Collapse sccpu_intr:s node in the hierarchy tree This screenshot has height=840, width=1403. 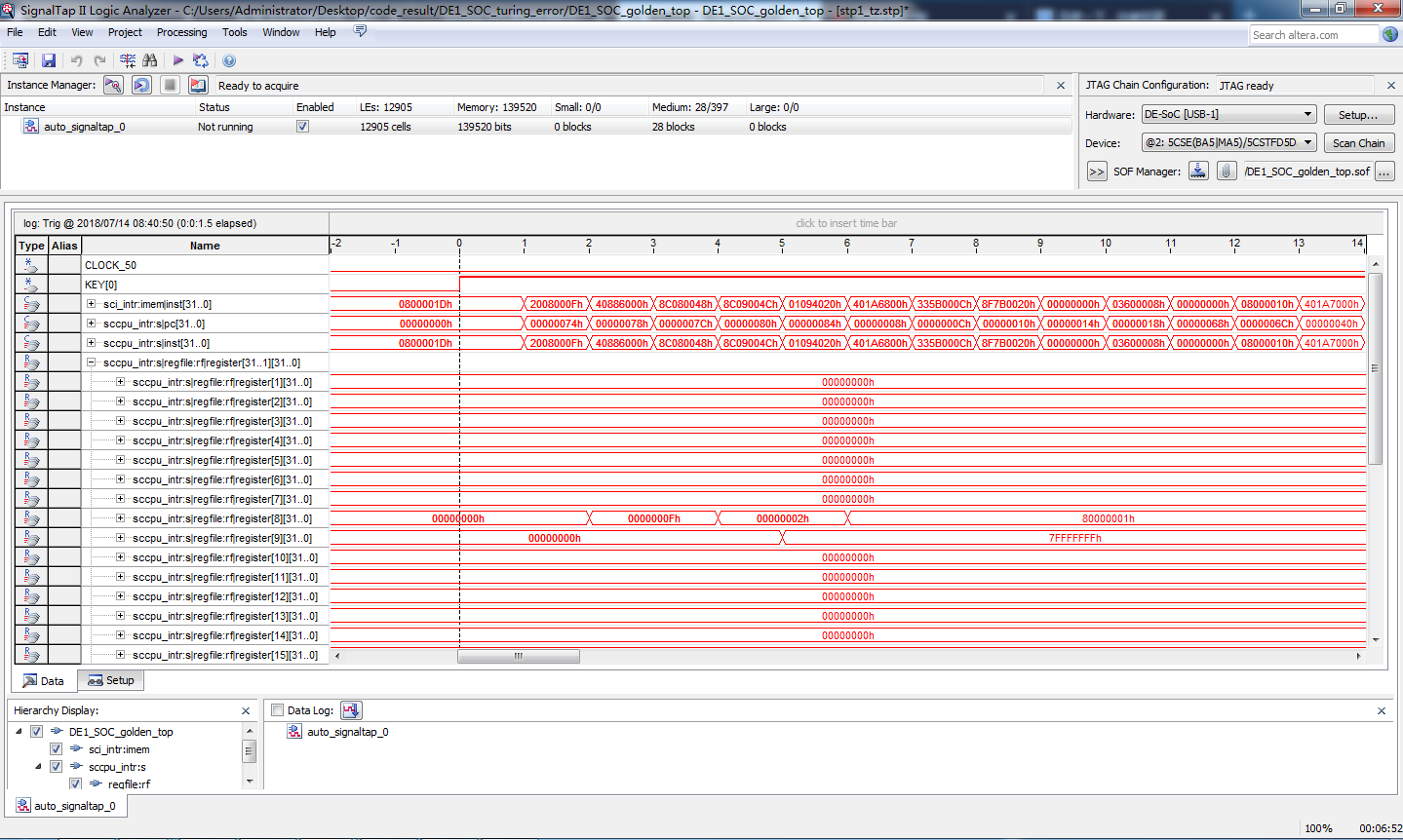(38, 767)
